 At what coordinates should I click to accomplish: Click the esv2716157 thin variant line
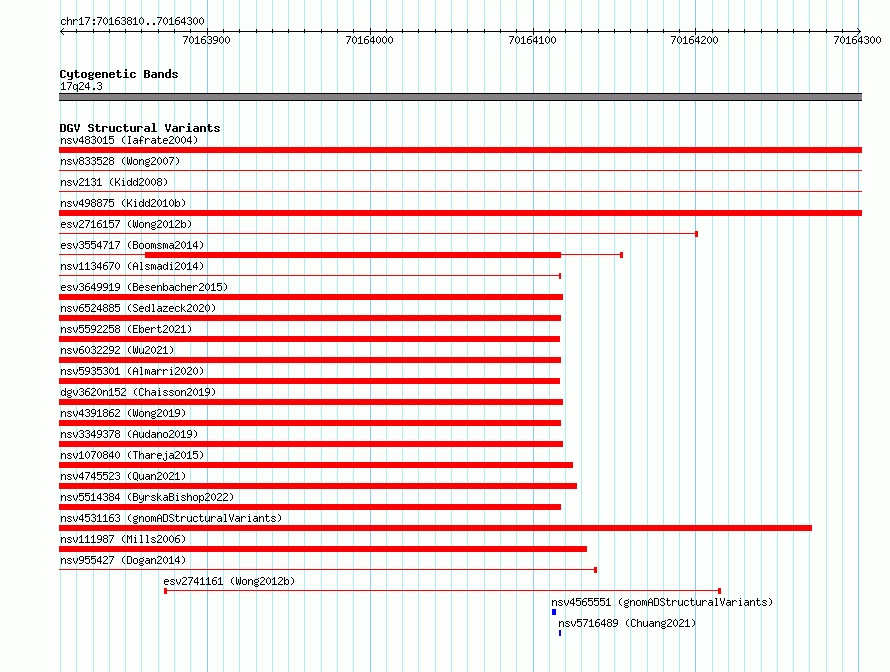(379, 234)
